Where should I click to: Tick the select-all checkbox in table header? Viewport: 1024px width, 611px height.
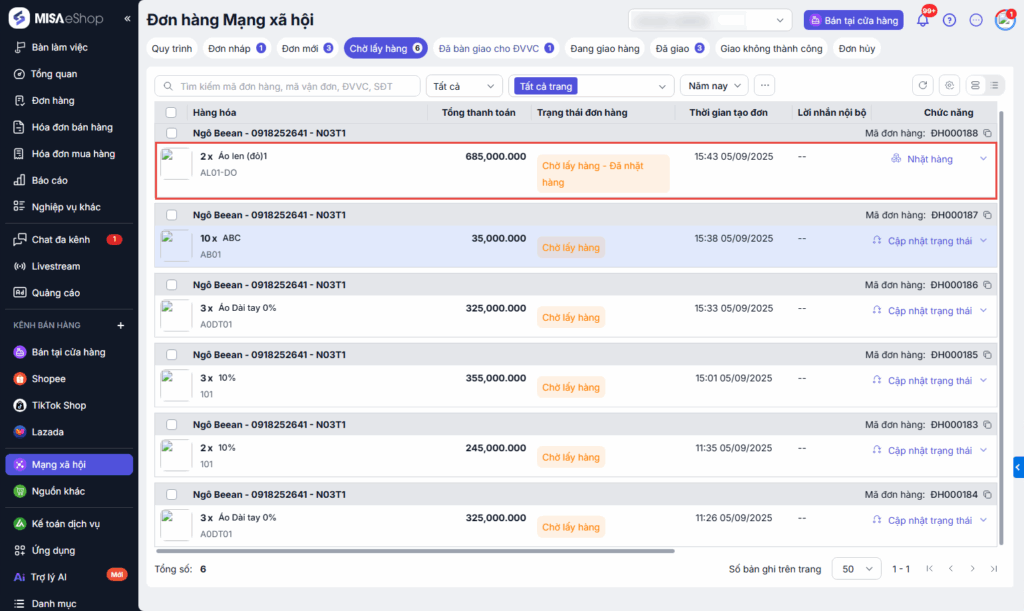click(171, 113)
